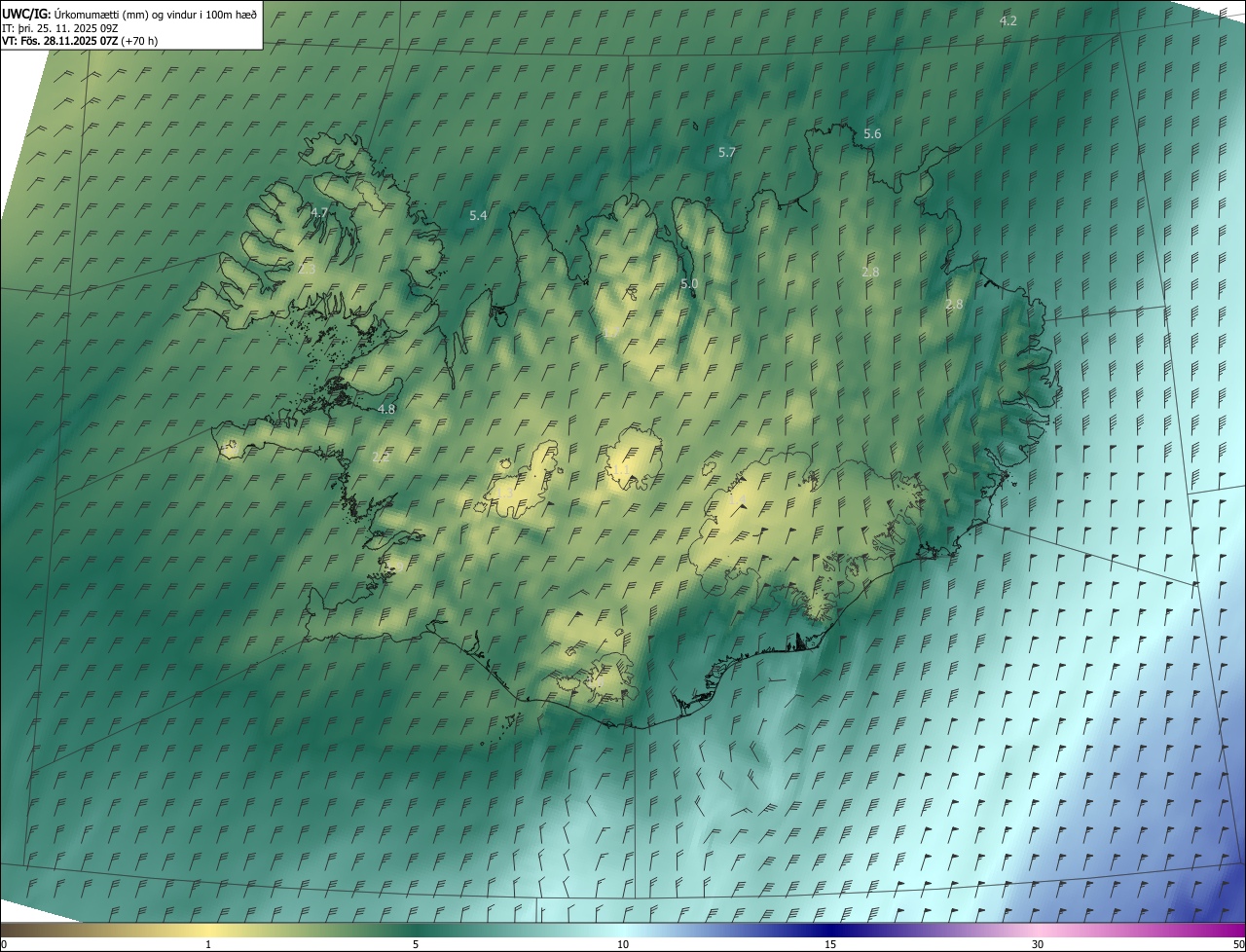Click the color scale label 1
The width and height of the screenshot is (1246, 952).
pos(208,944)
